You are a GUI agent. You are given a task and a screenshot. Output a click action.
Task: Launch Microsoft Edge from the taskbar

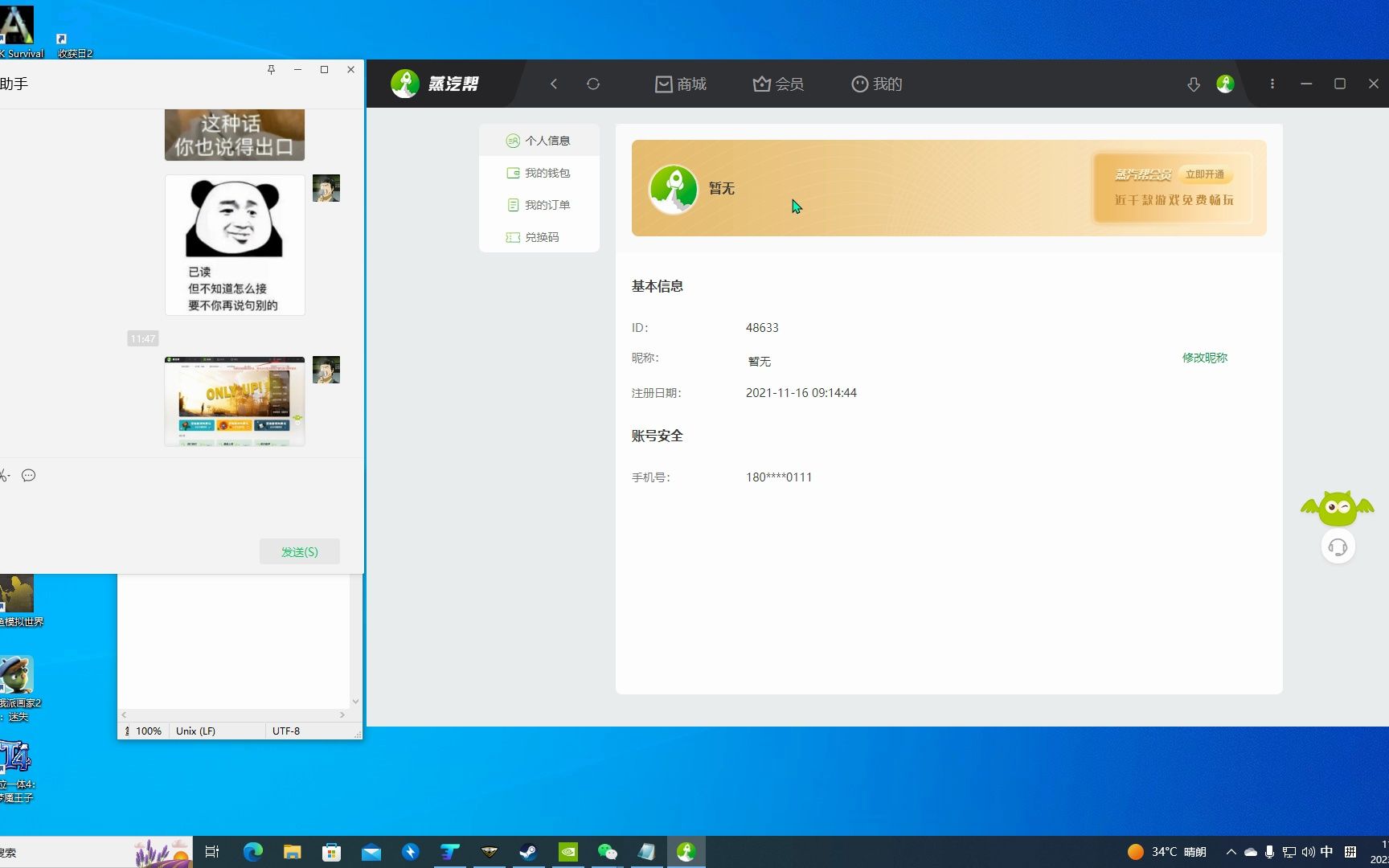click(252, 852)
